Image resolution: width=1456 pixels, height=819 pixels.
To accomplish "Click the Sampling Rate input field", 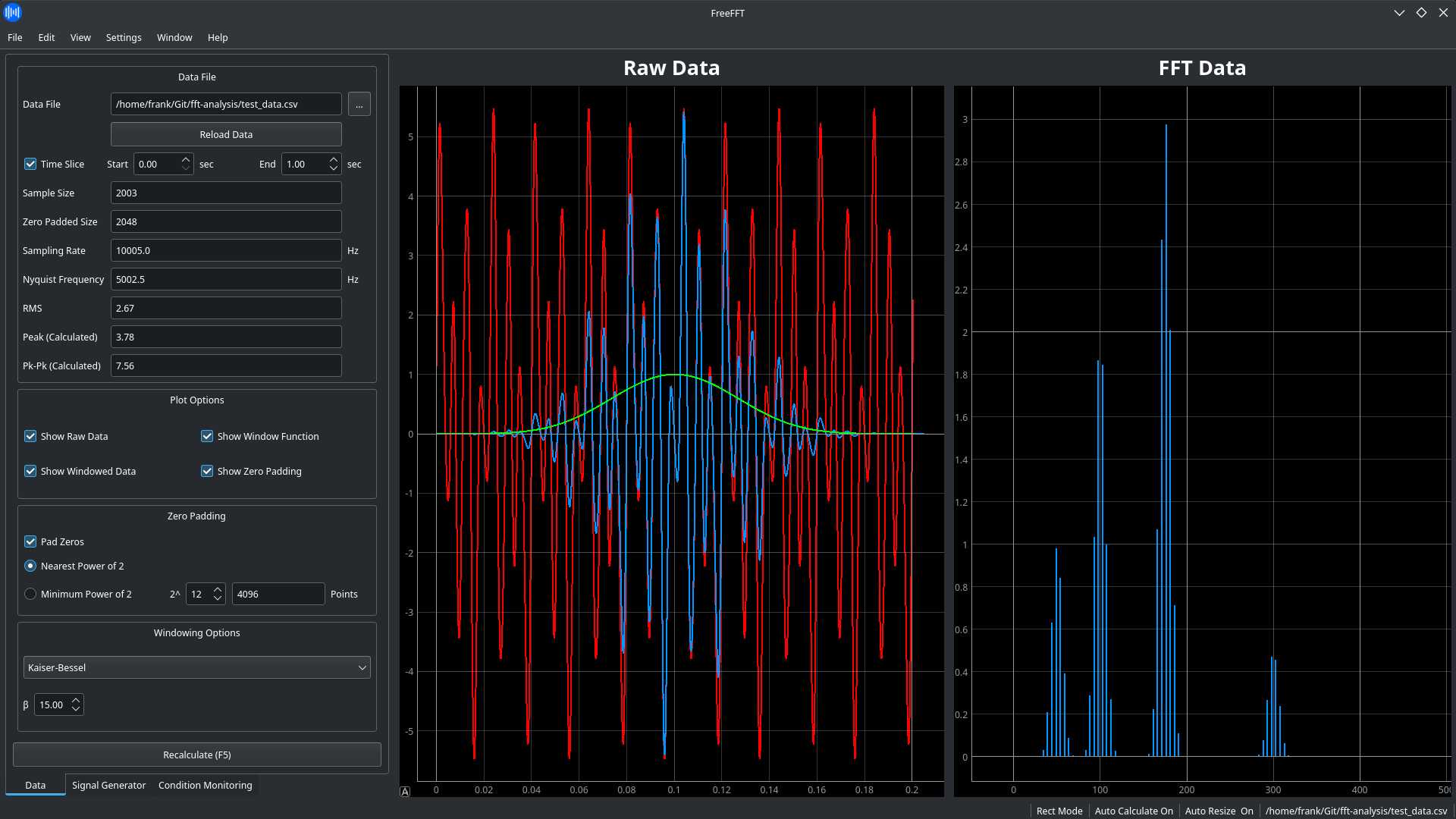I will click(226, 250).
